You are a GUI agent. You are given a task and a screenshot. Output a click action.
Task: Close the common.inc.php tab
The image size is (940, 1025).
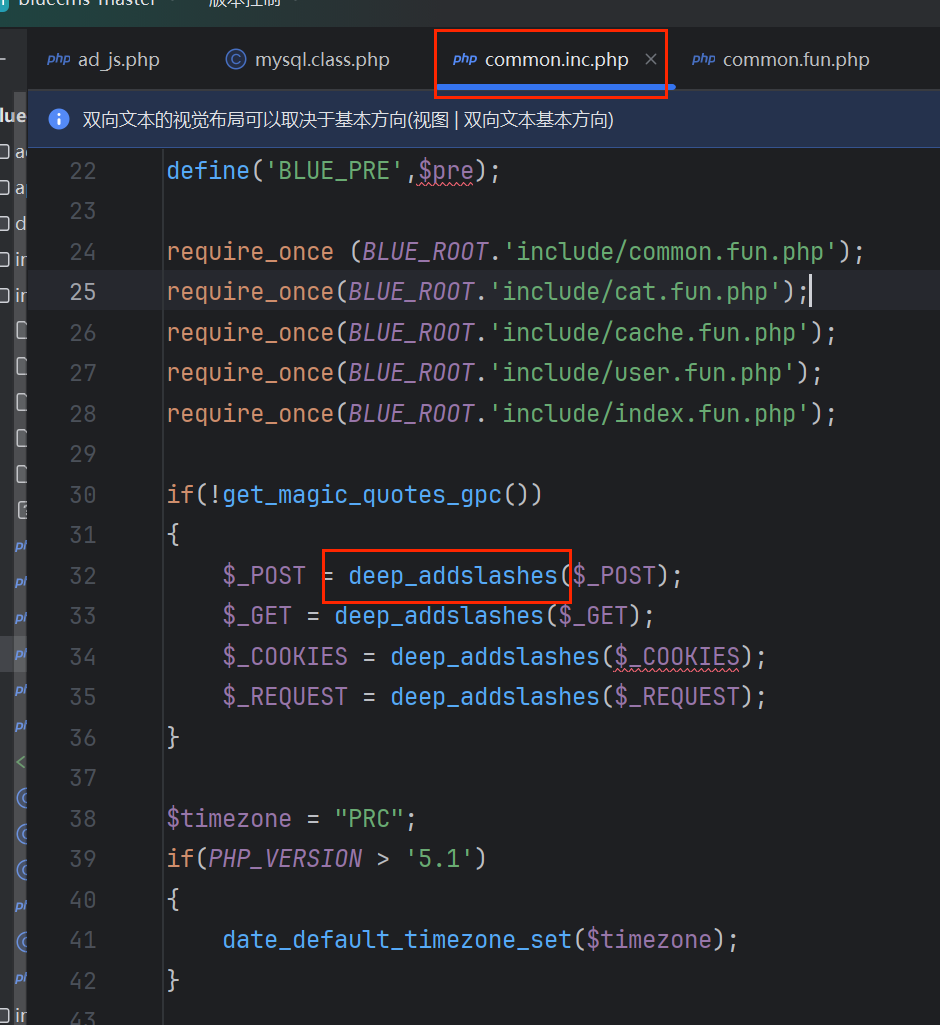(x=651, y=60)
